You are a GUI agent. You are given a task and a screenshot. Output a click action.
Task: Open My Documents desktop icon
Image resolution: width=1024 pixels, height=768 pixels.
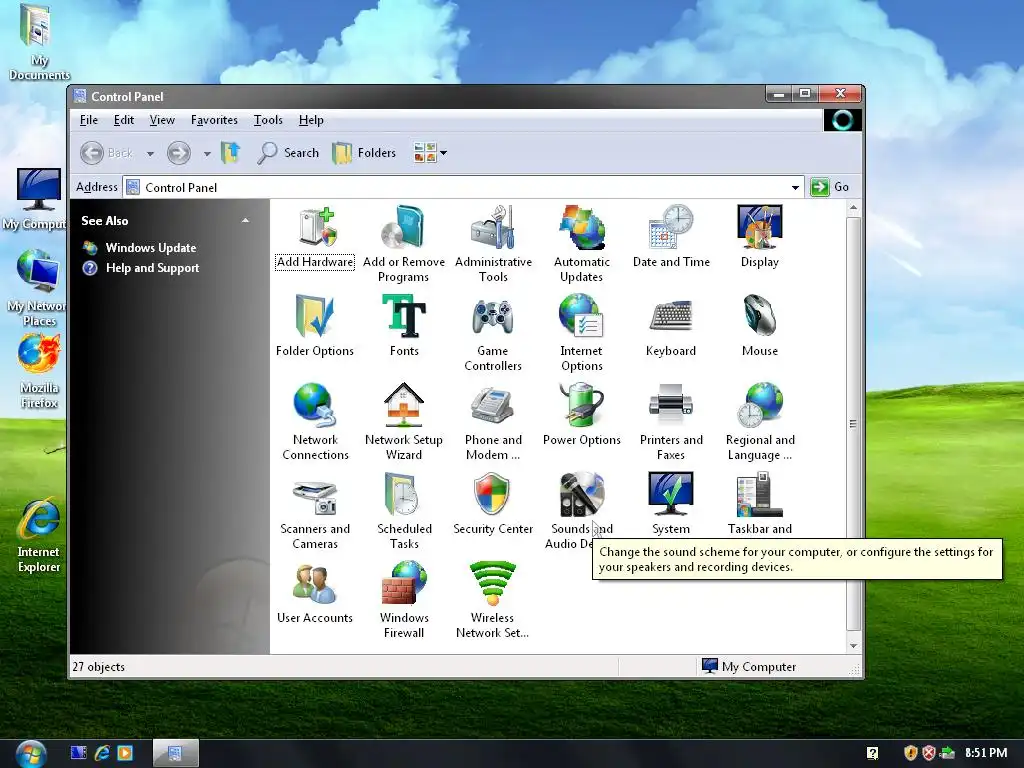[39, 42]
